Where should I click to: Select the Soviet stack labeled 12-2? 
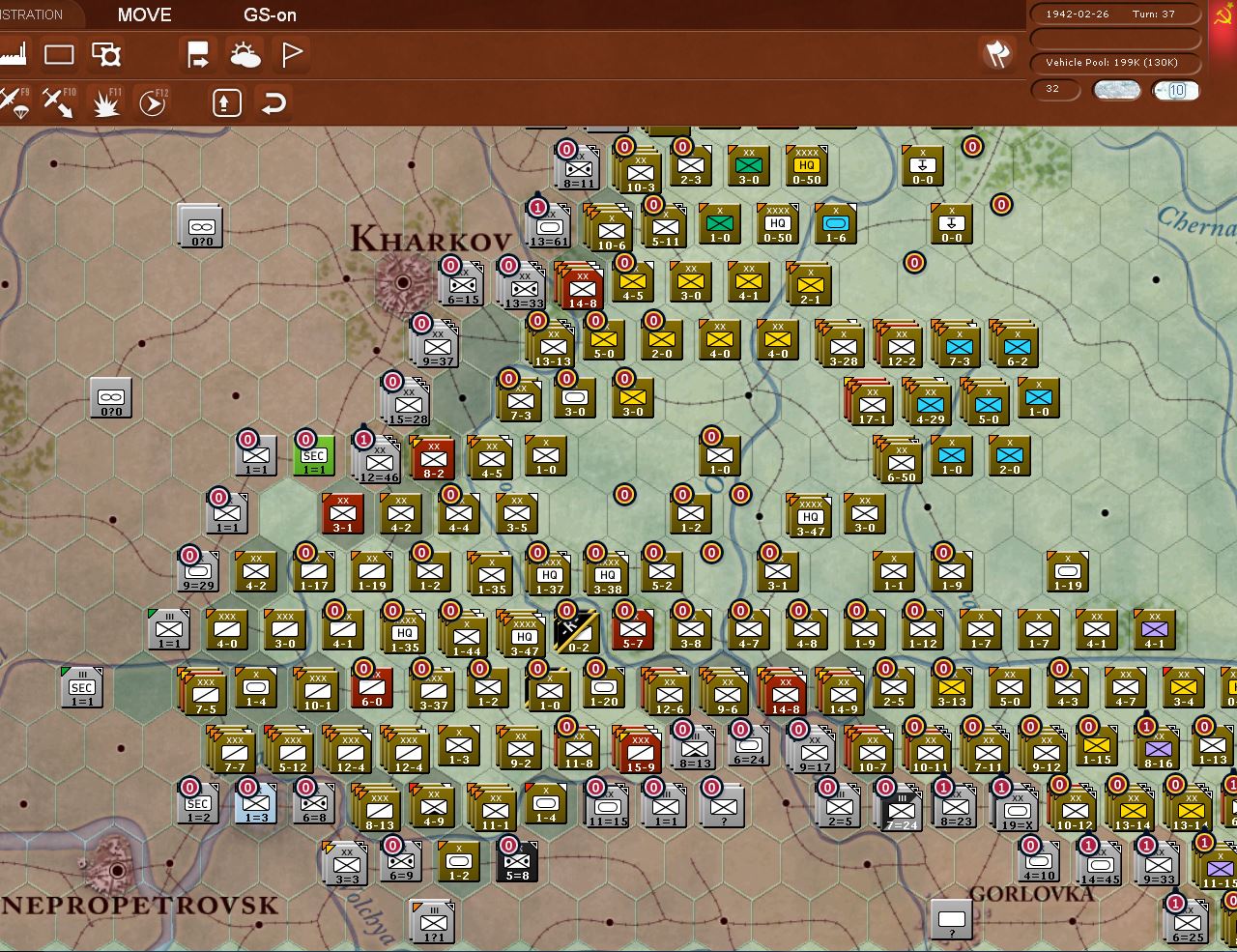coord(899,343)
